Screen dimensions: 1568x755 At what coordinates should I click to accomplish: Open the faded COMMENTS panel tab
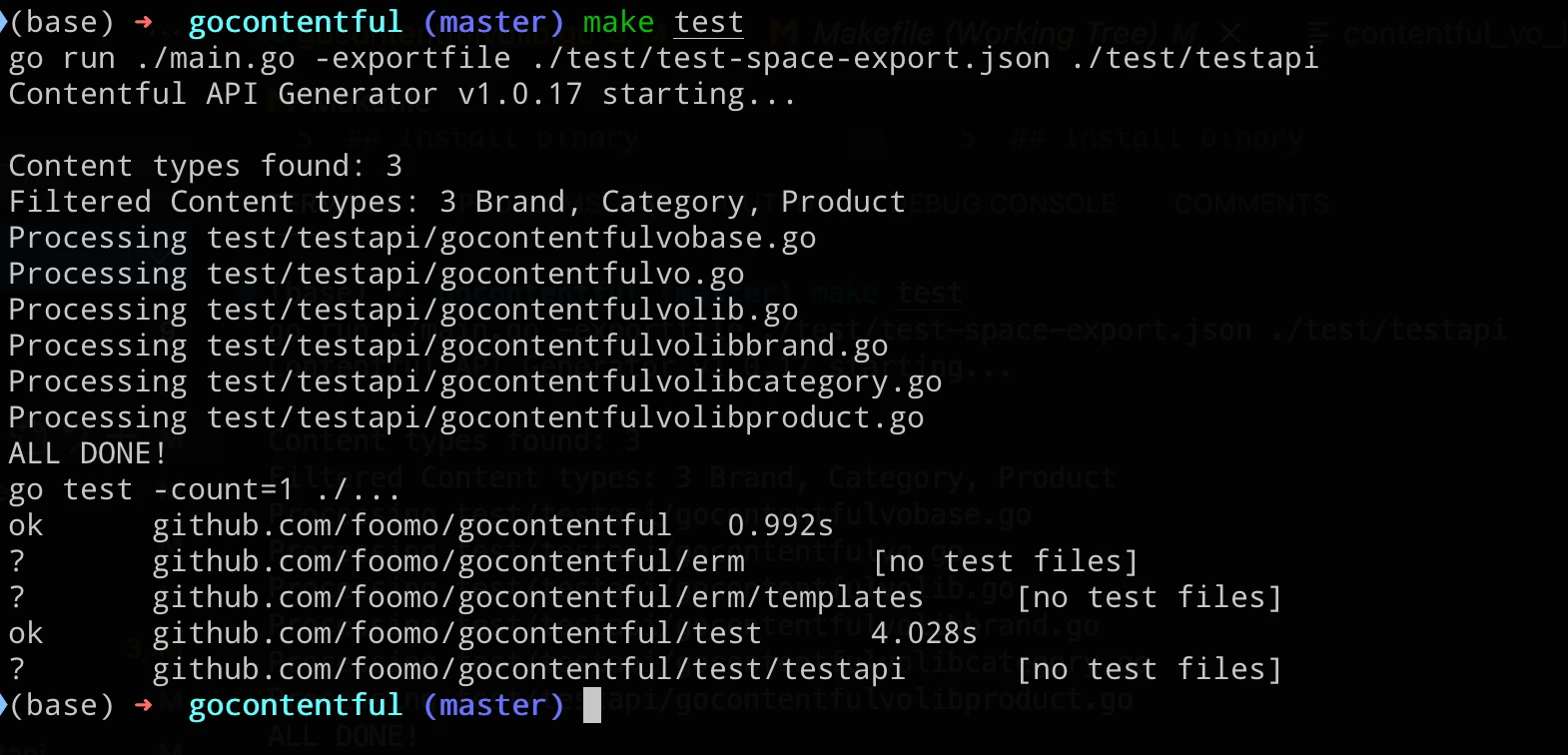click(1251, 204)
